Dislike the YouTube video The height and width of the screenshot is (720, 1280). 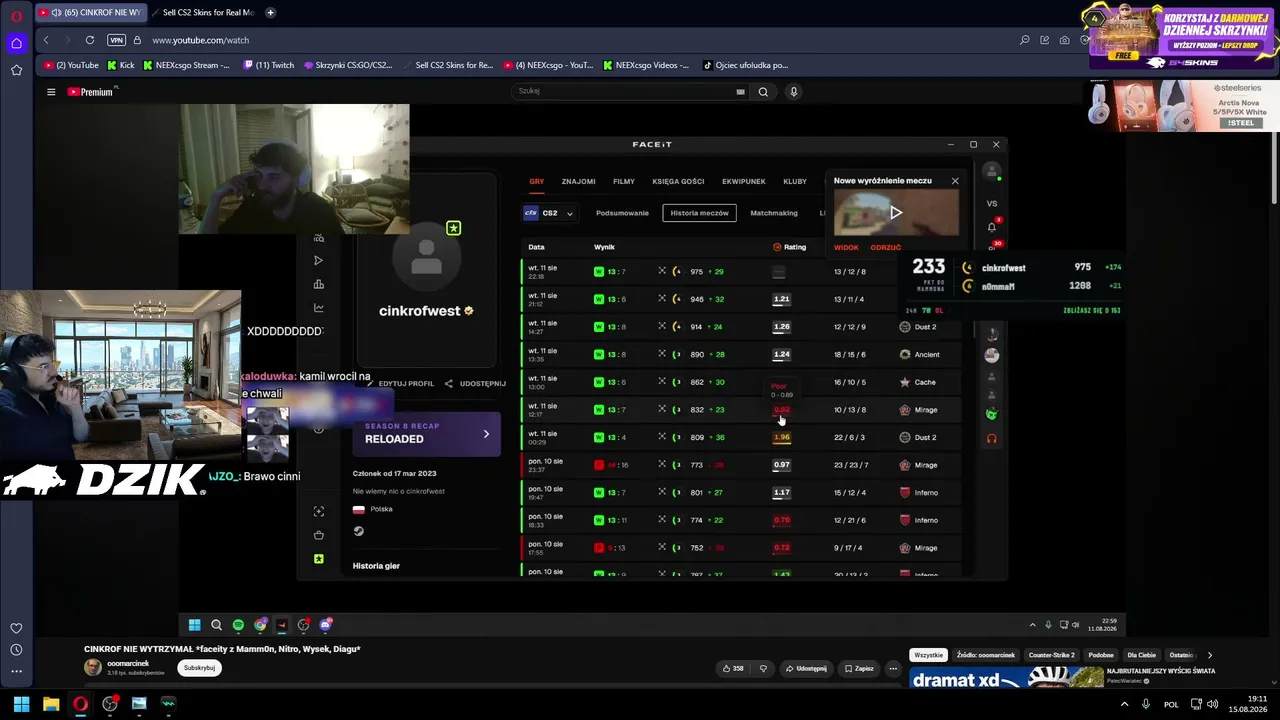(x=763, y=668)
